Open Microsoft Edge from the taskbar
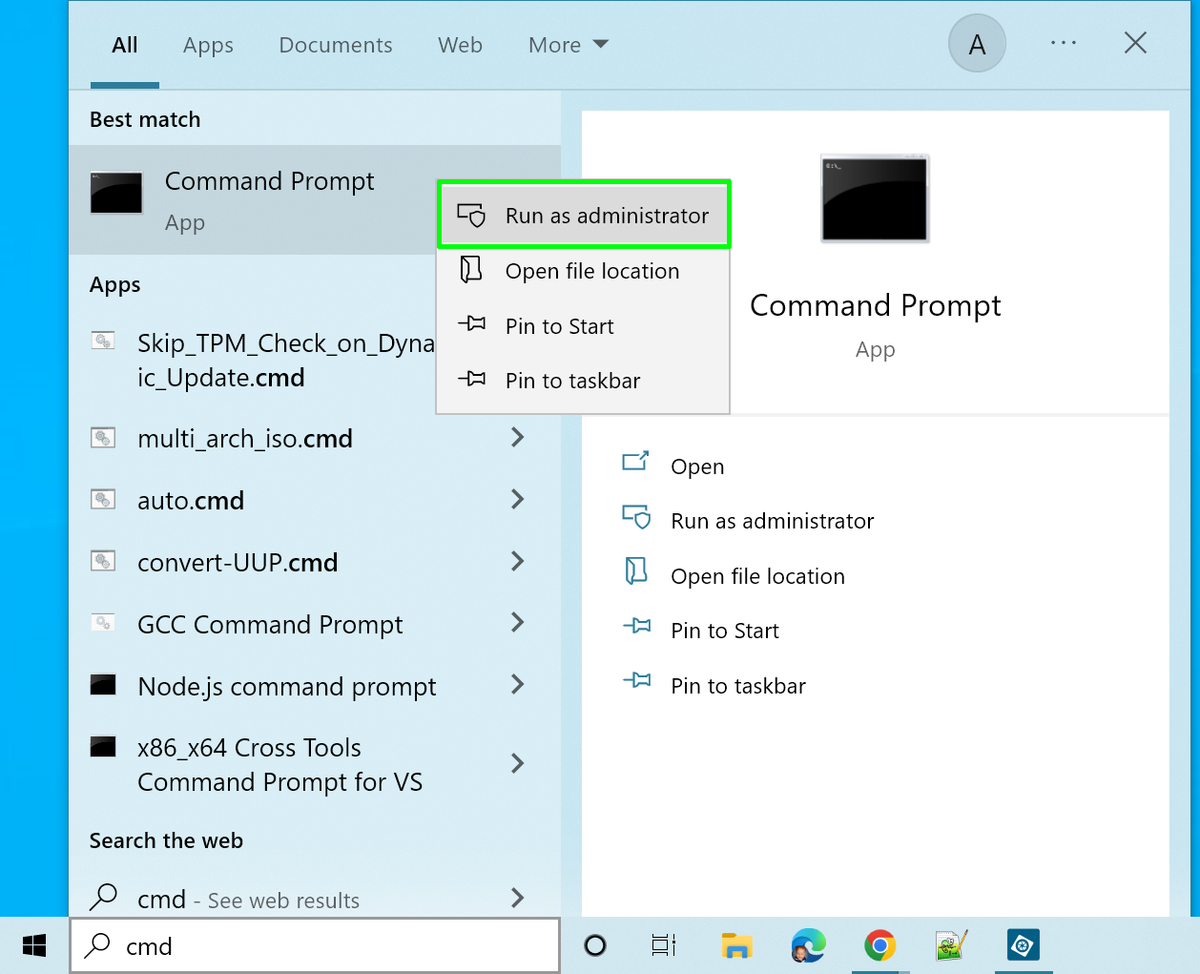Image resolution: width=1200 pixels, height=974 pixels. 808,945
